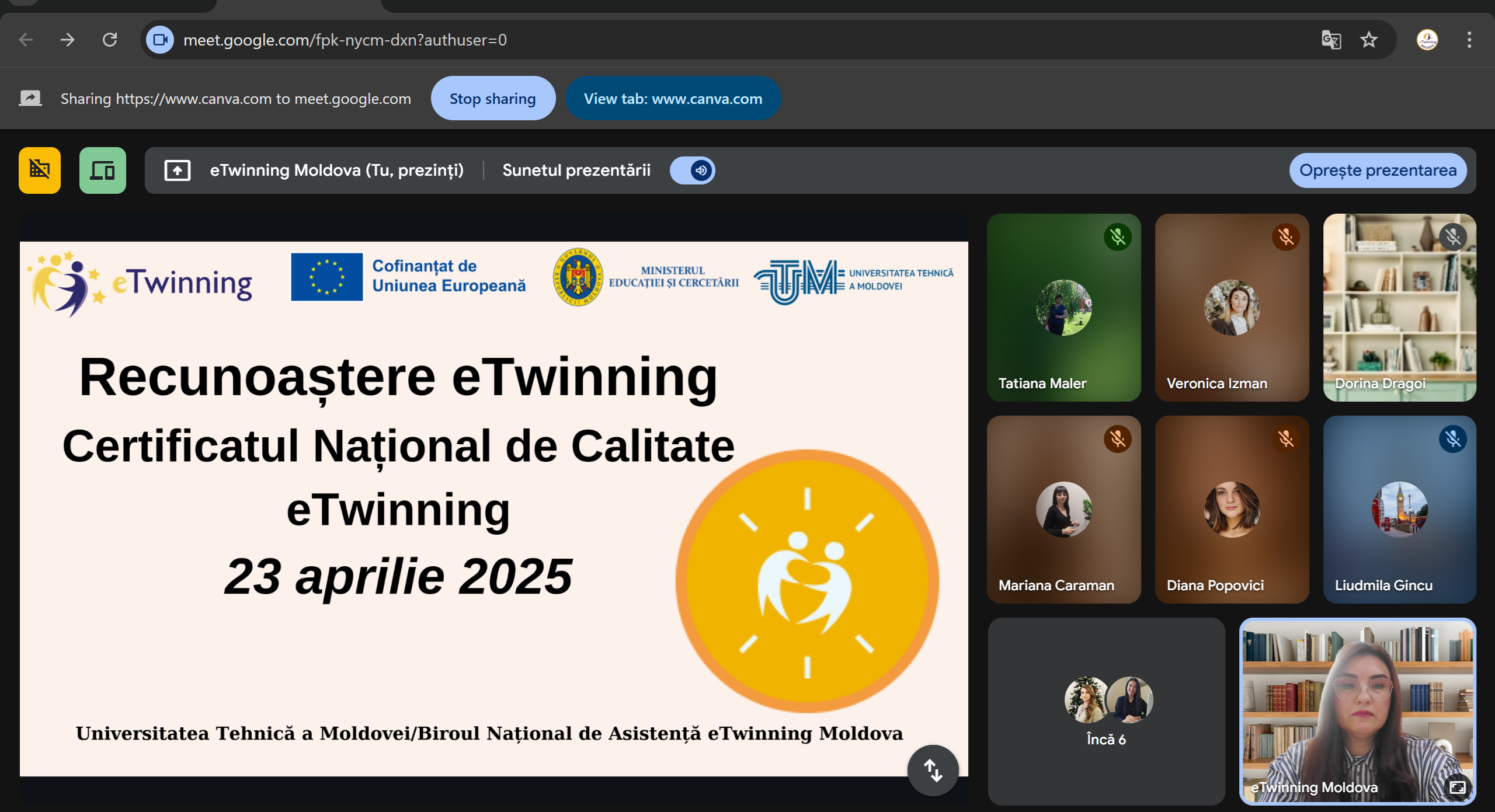The width and height of the screenshot is (1495, 812).
Task: Click the Chrome profile avatar
Action: click(x=1427, y=40)
